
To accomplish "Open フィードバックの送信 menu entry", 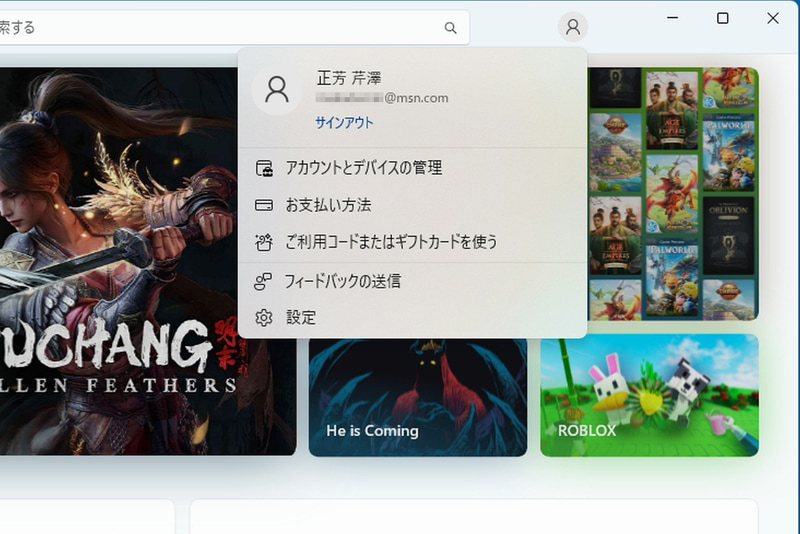I will coord(412,281).
